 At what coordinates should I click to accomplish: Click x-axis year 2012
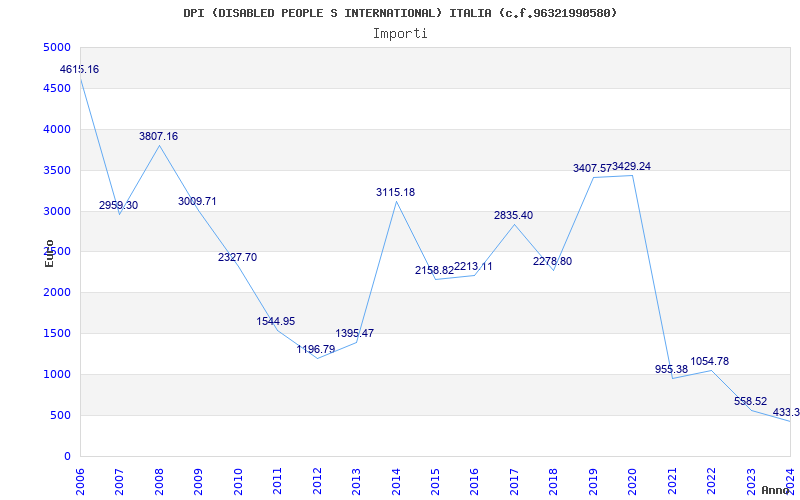[317, 480]
